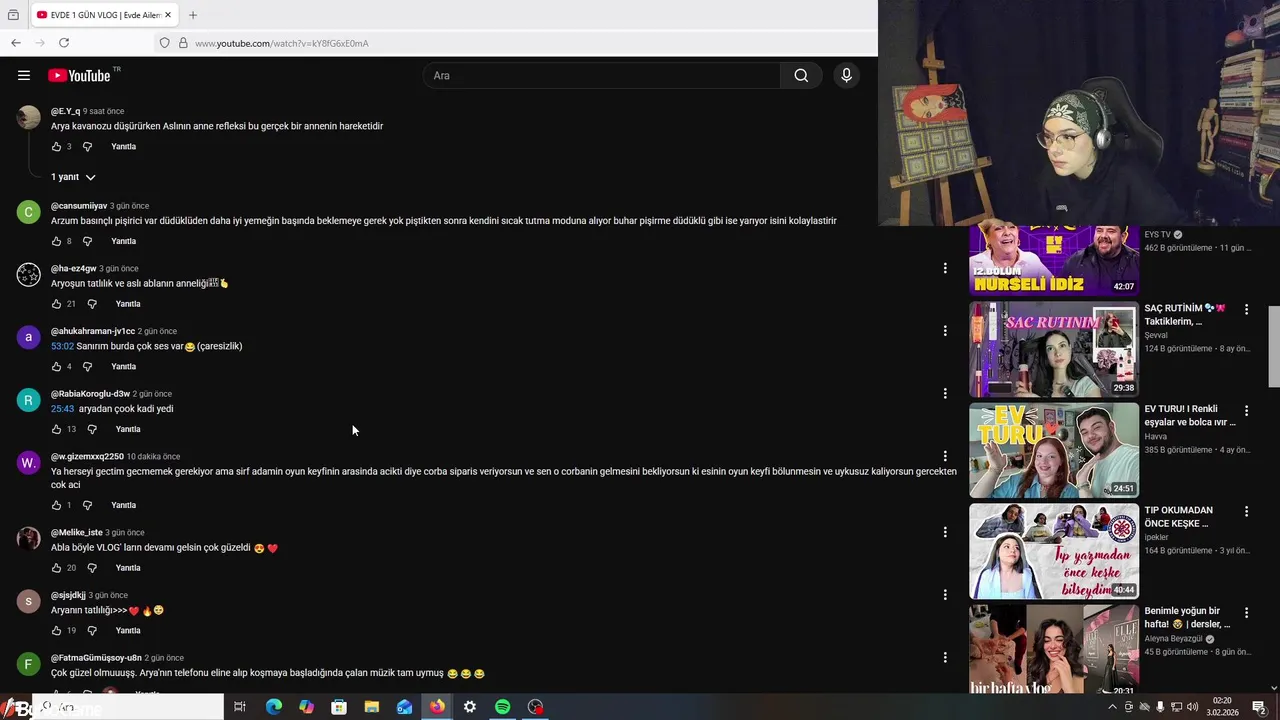Image resolution: width=1280 pixels, height=720 pixels.
Task: Like @Melike_iste's comment
Action: tap(56, 568)
